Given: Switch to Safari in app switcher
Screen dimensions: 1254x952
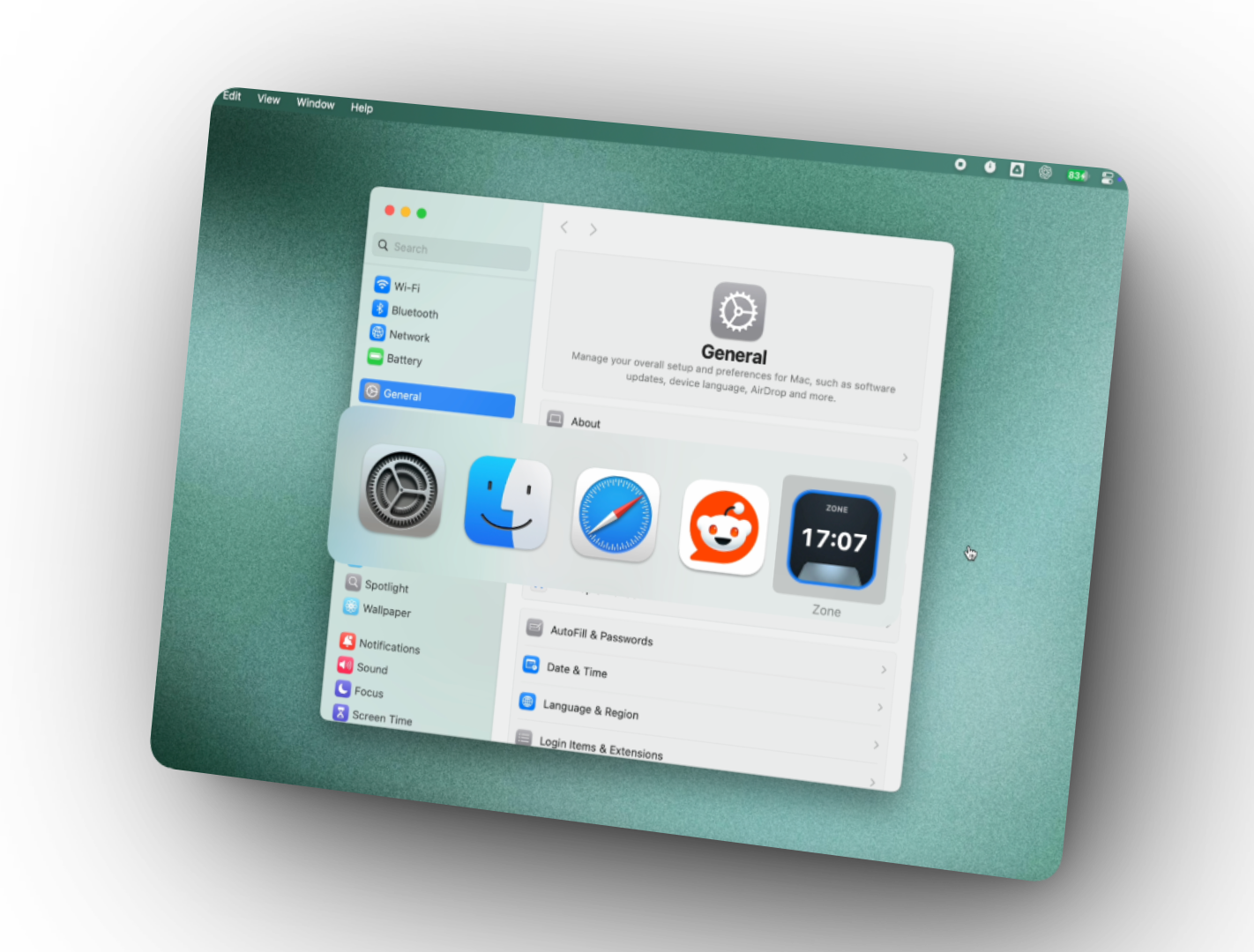Looking at the screenshot, I should [x=616, y=515].
